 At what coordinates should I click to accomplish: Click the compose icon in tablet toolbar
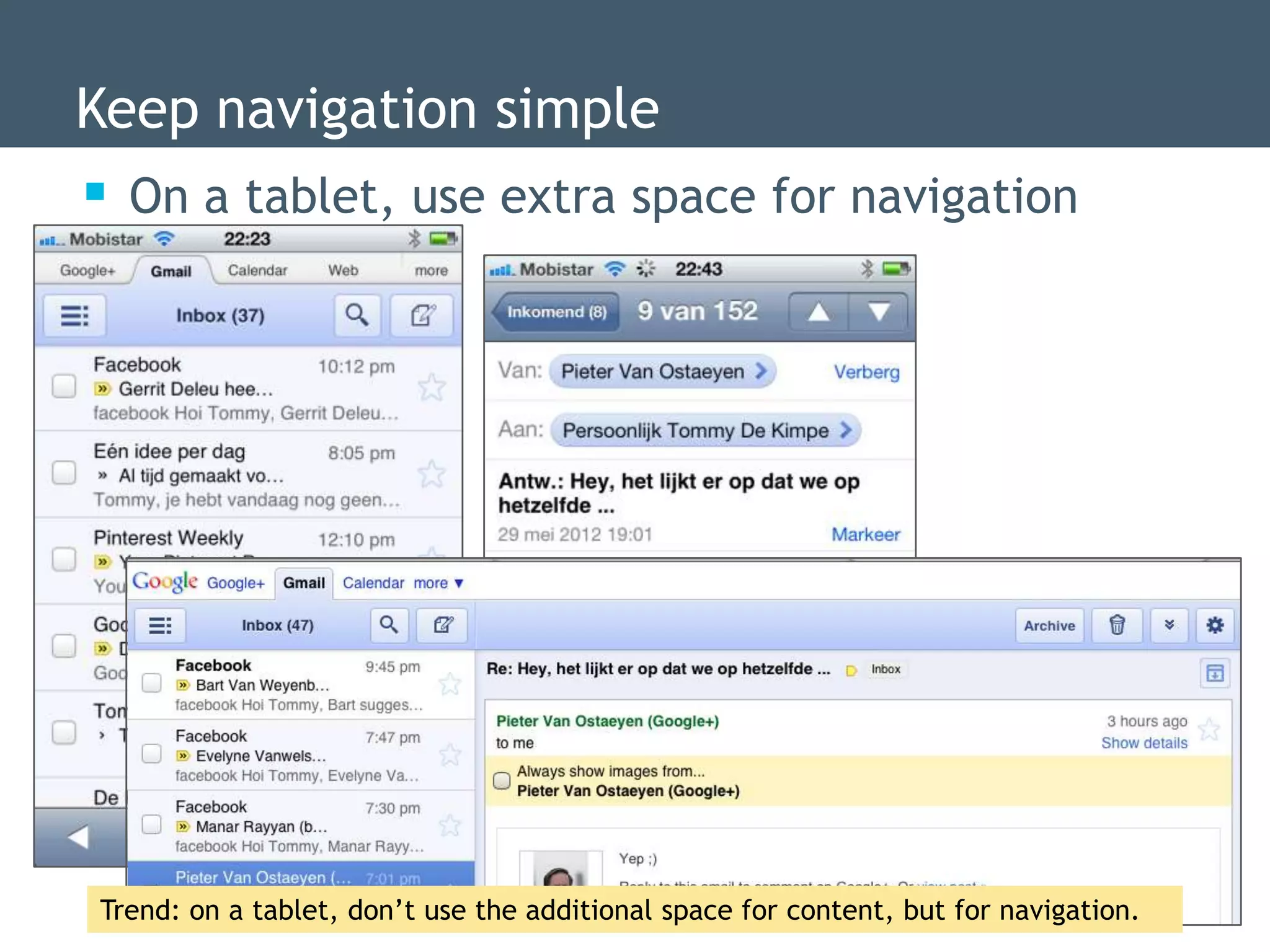click(443, 625)
